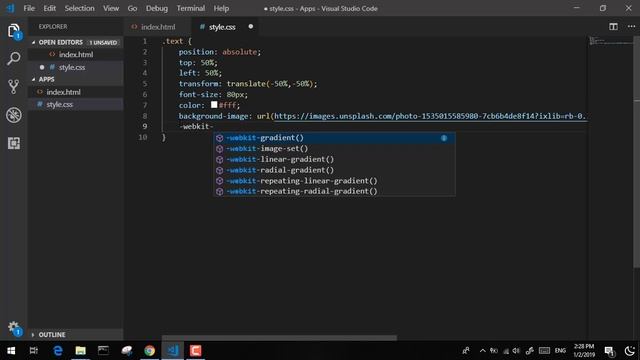The height and width of the screenshot is (360, 640).
Task: Switch to the index.html editor tab
Action: click(x=157, y=27)
